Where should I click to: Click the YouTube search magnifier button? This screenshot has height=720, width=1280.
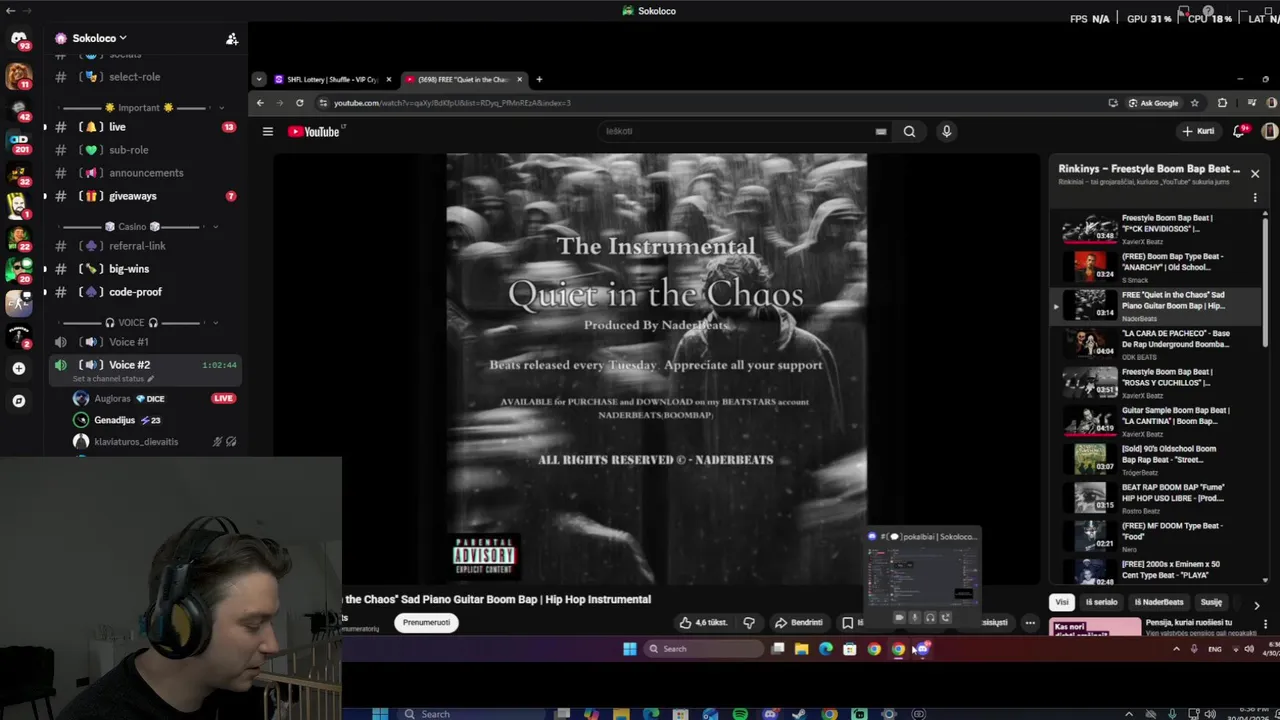click(x=909, y=131)
